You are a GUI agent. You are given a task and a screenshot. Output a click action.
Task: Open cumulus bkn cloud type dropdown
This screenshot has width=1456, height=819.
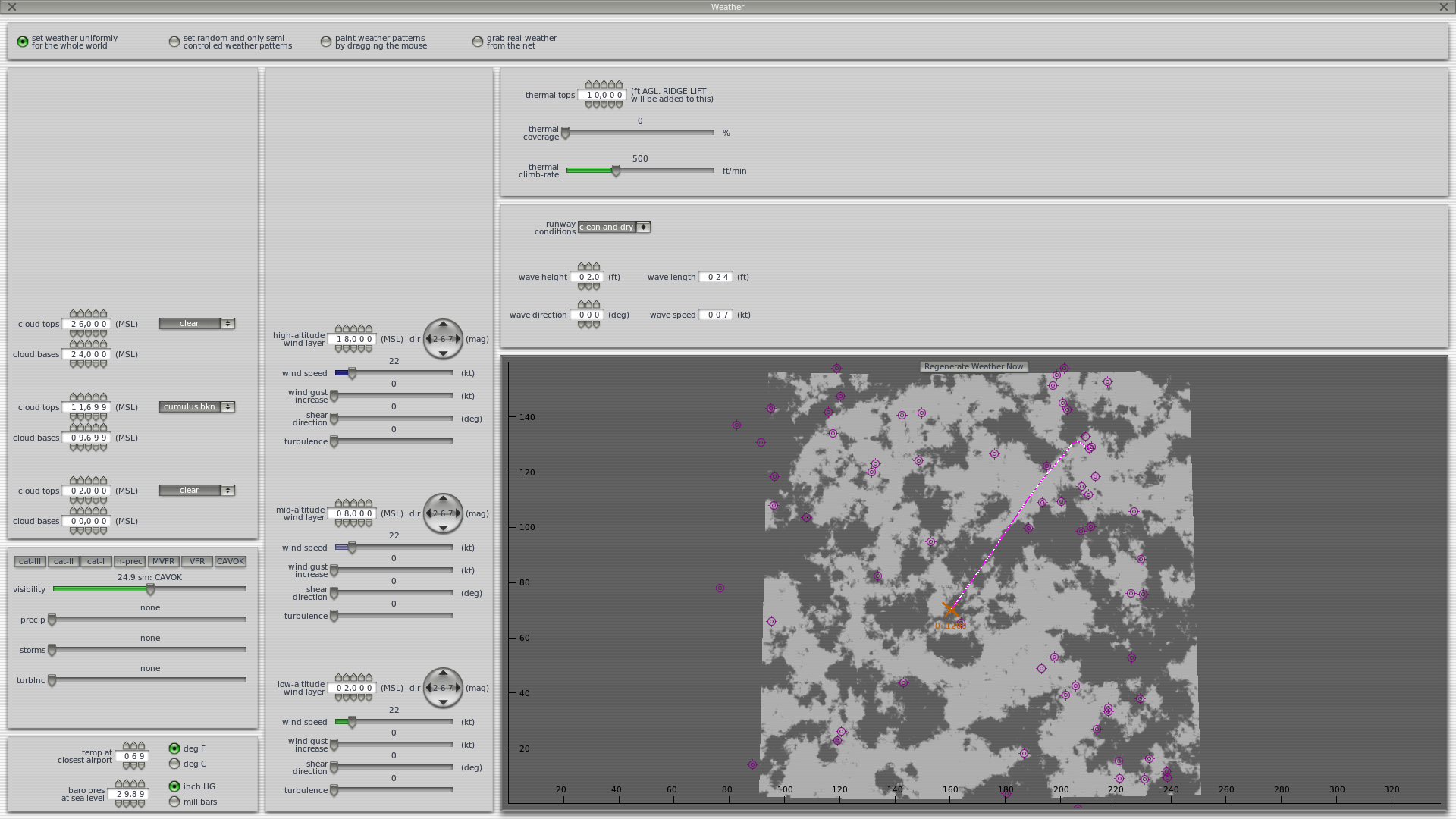tap(197, 407)
